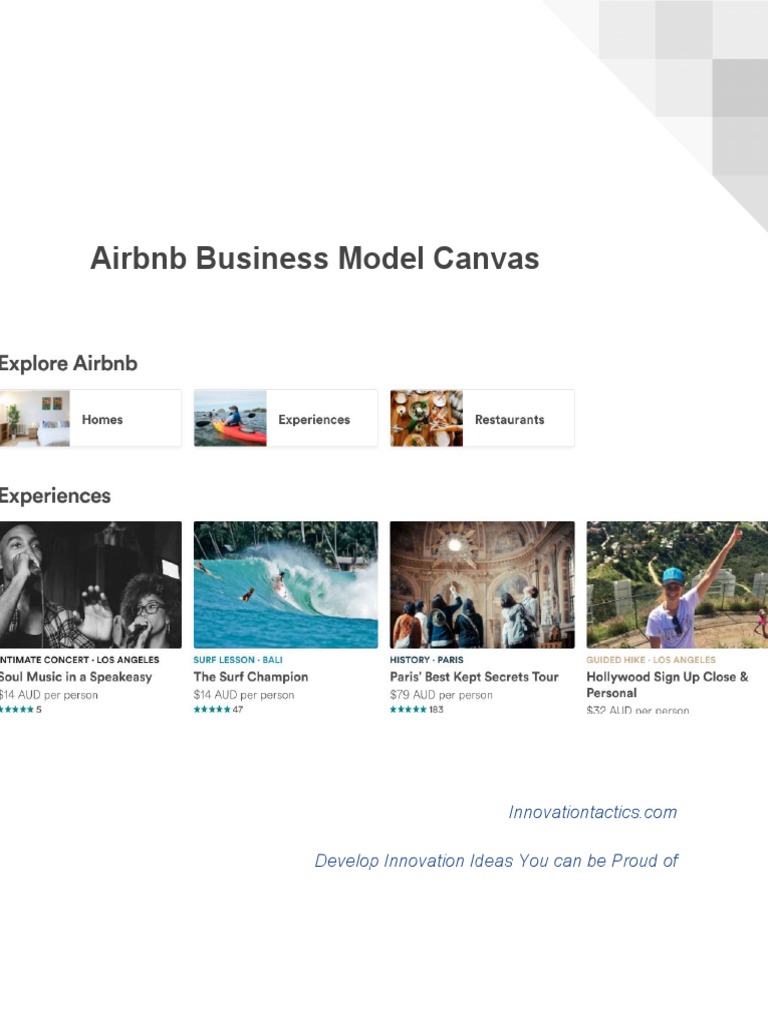Open the Paris history tour photo
This screenshot has height=1024, width=768.
(x=482, y=584)
